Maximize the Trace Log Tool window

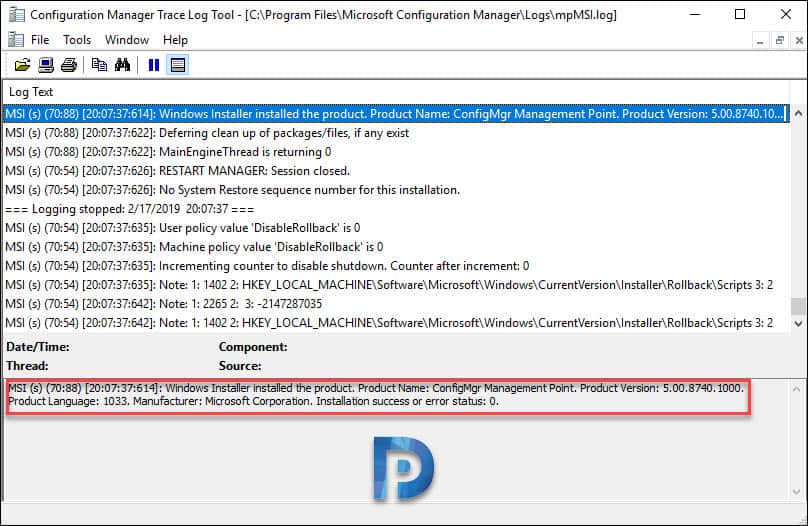(740, 14)
